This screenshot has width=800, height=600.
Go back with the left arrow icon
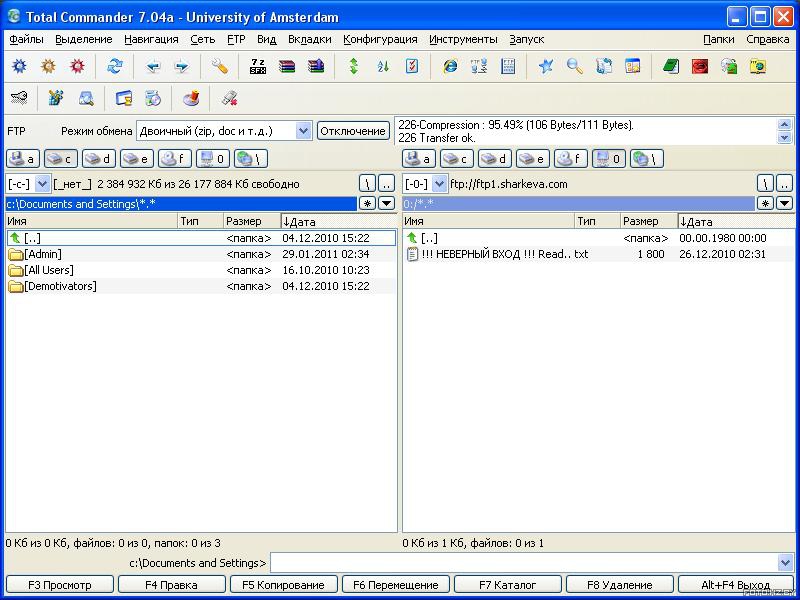(153, 66)
